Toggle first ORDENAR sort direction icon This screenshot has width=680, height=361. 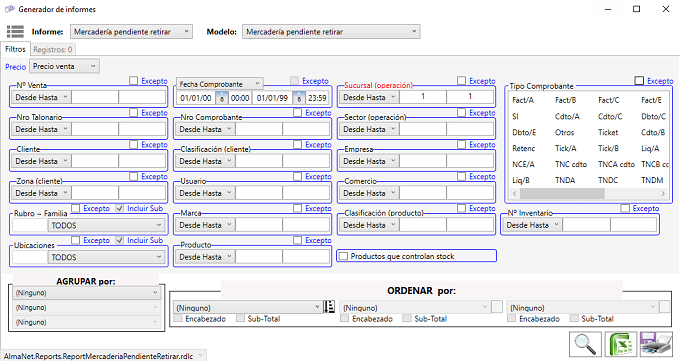[329, 307]
